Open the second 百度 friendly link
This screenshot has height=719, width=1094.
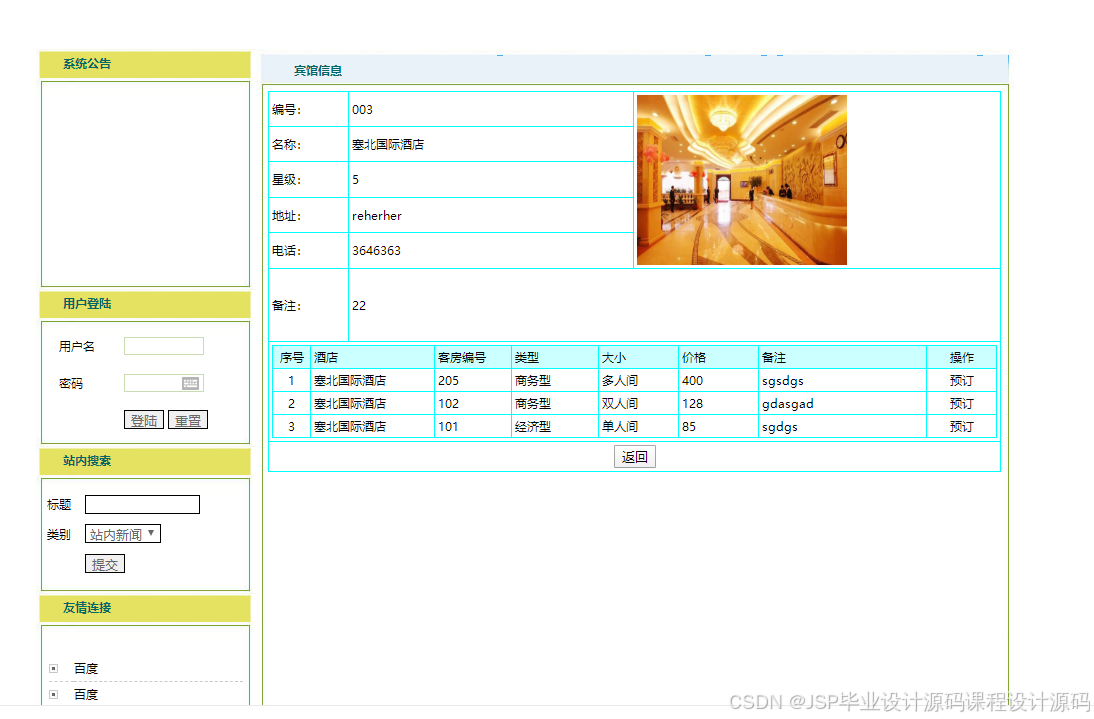(x=86, y=695)
